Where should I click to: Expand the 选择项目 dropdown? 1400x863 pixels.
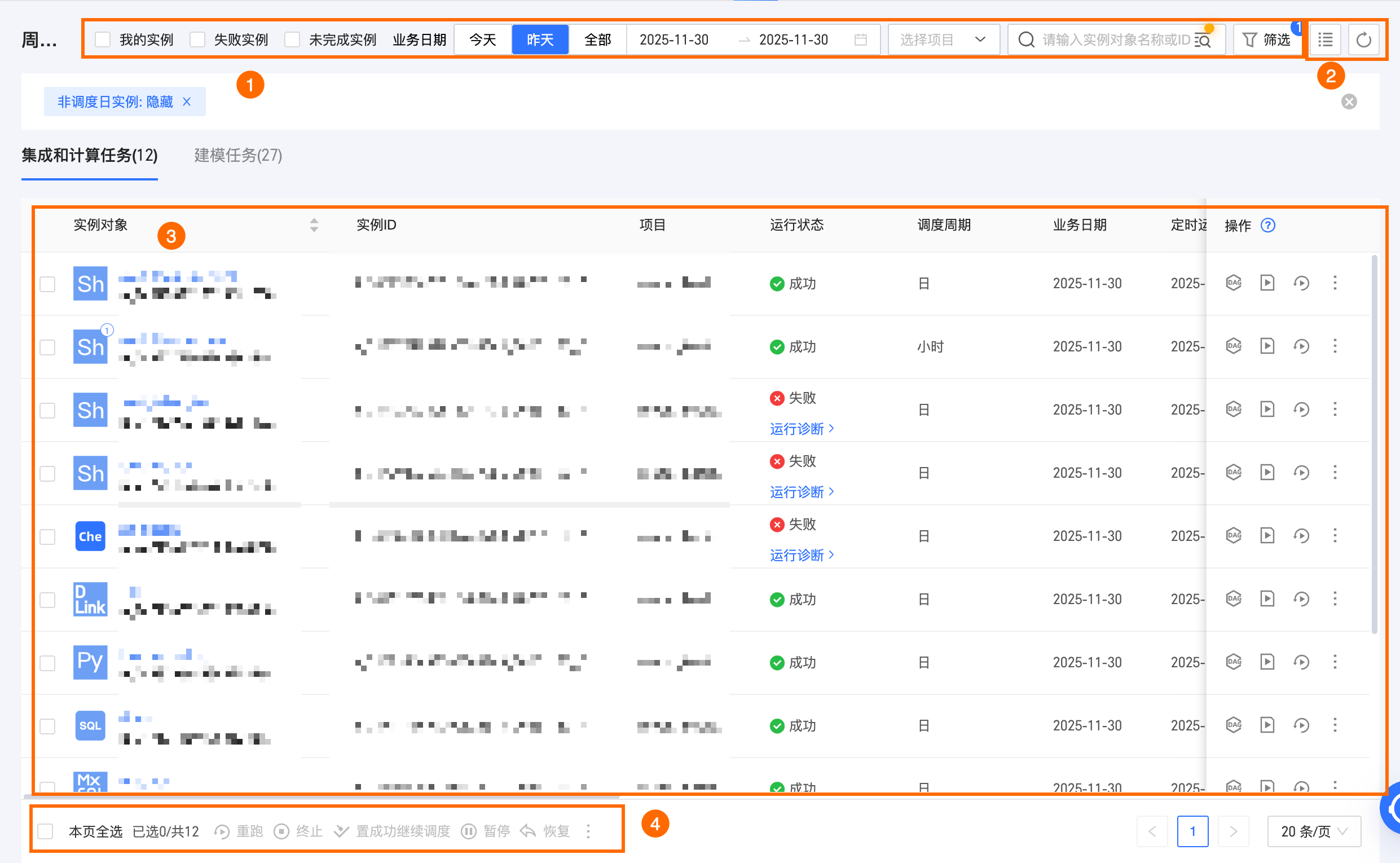(943, 39)
